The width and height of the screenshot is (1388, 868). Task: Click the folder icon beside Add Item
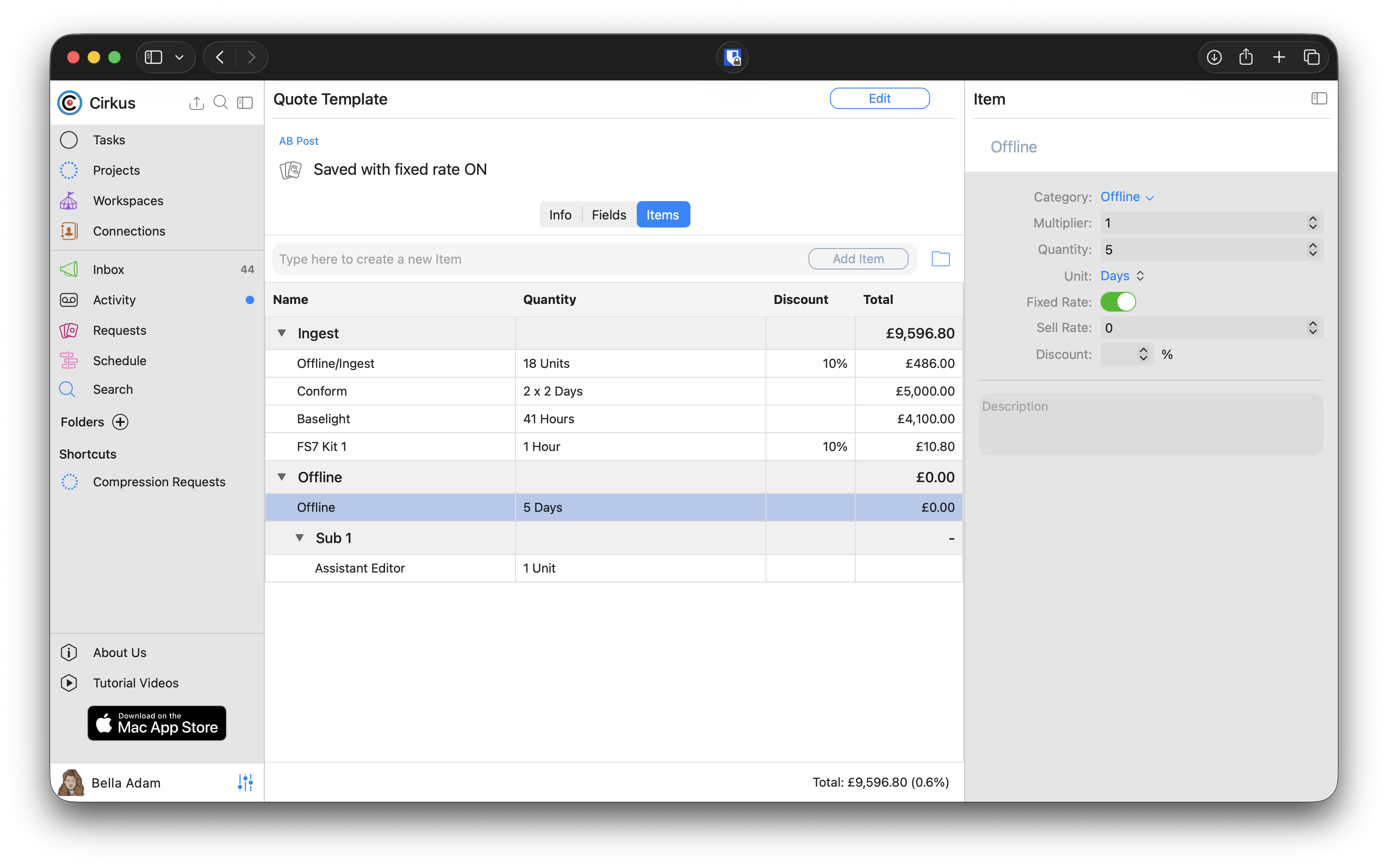tap(940, 259)
